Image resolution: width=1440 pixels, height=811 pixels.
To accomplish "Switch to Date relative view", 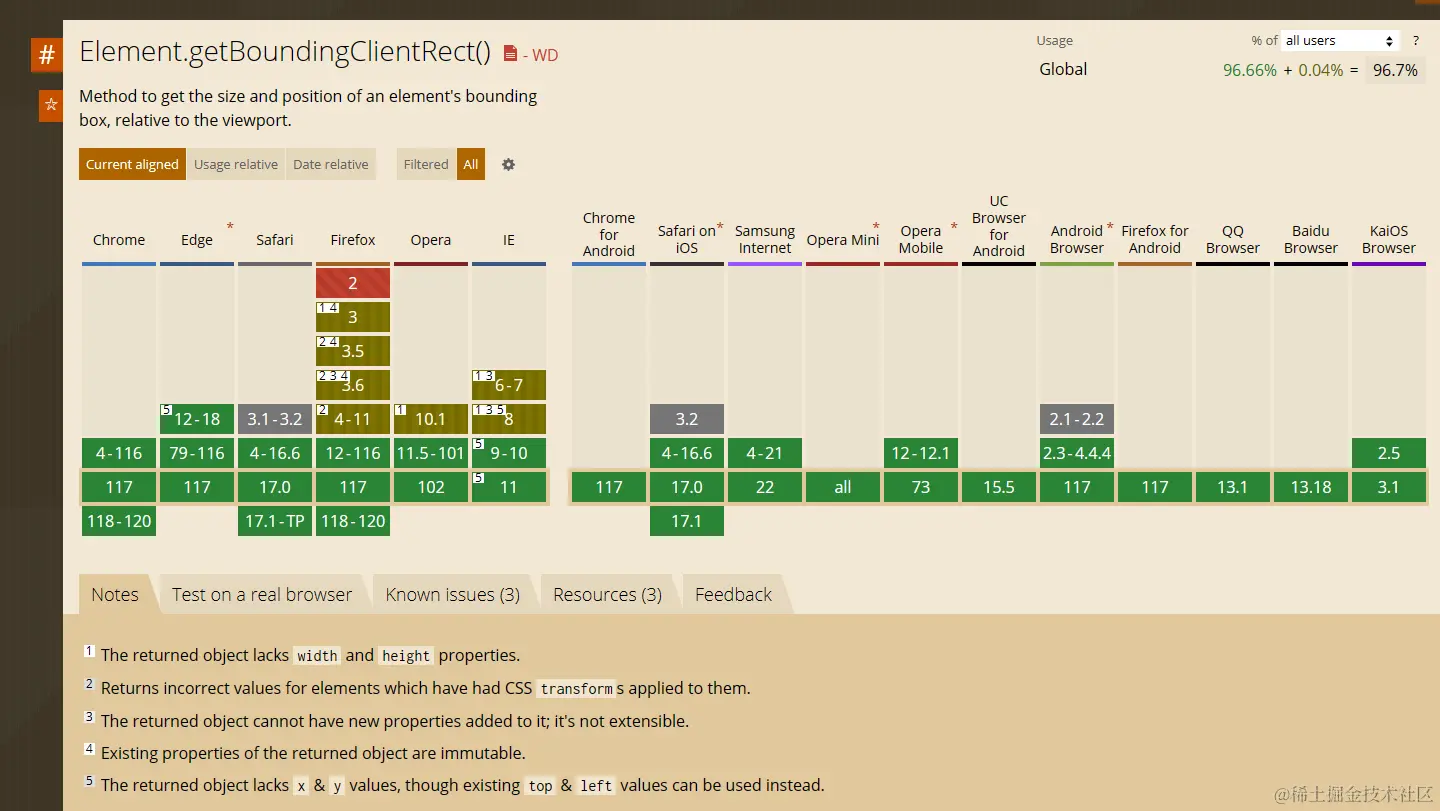I will pyautogui.click(x=331, y=165).
